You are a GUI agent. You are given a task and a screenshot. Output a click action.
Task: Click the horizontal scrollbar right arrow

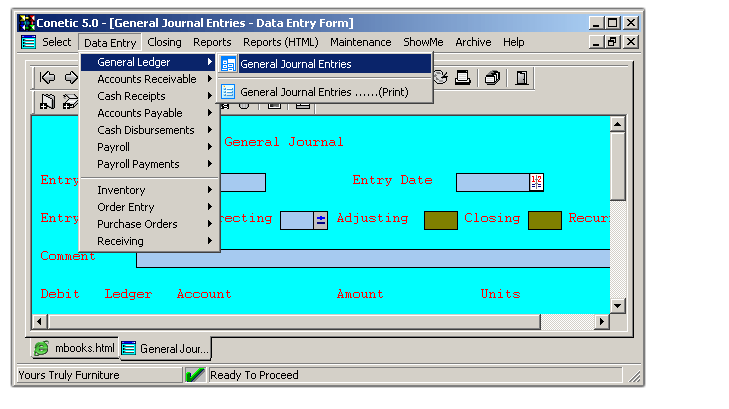point(602,321)
